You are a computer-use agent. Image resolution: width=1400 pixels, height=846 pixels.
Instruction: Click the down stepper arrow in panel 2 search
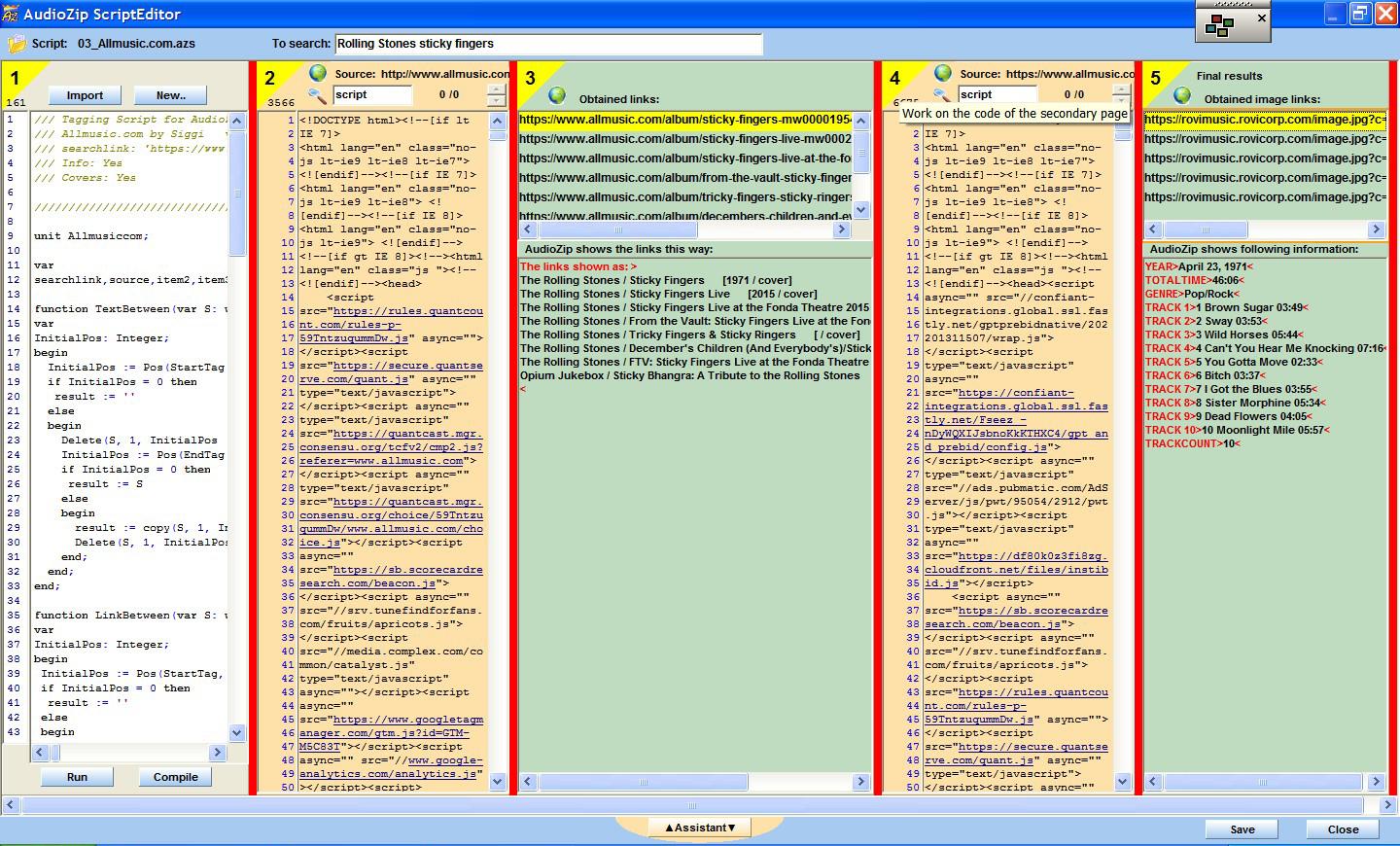[x=497, y=100]
